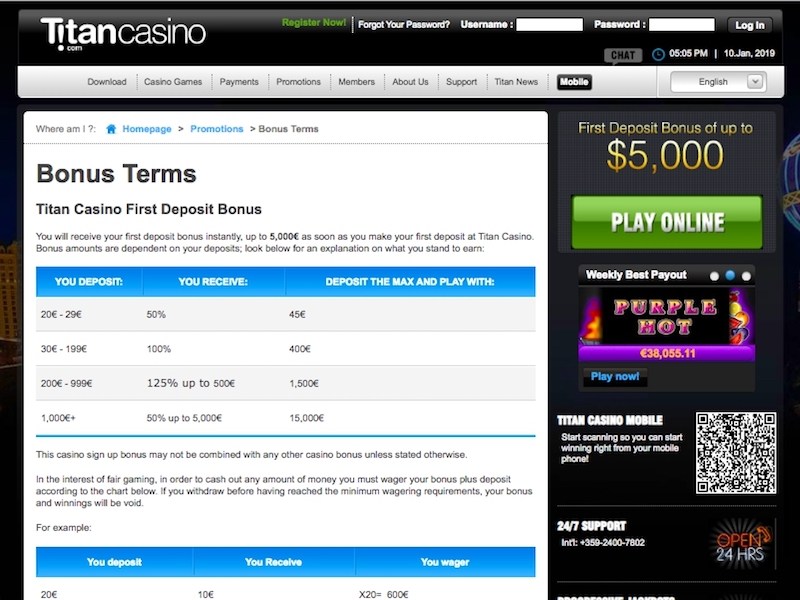This screenshot has width=800, height=600.
Task: Open the English language dropdown
Action: [718, 82]
